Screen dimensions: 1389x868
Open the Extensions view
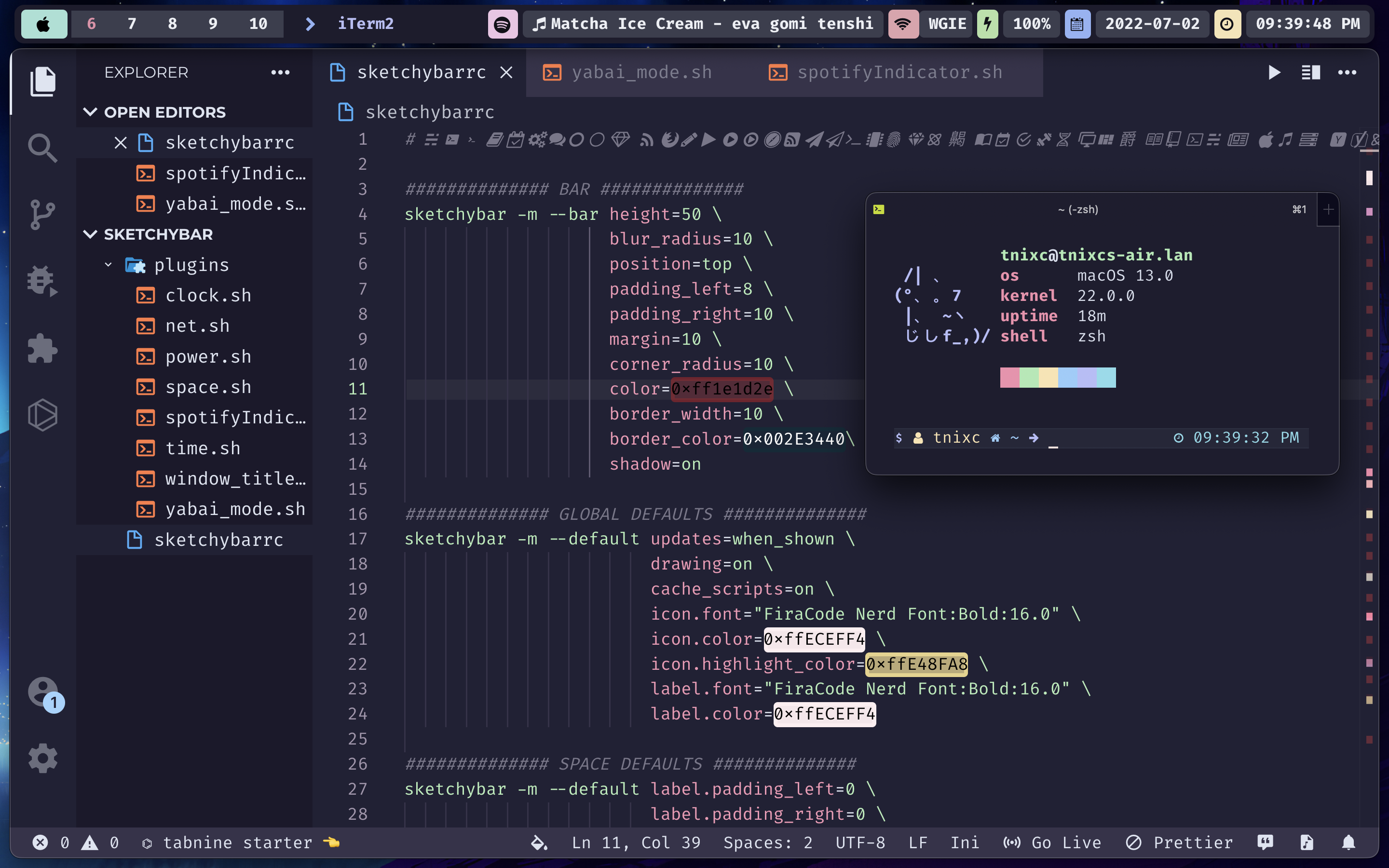click(42, 349)
